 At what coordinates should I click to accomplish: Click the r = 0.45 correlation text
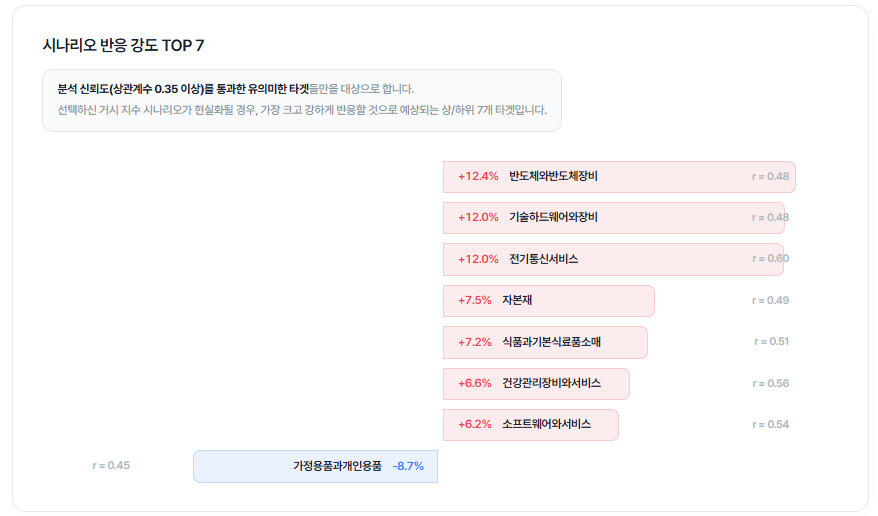tap(111, 465)
